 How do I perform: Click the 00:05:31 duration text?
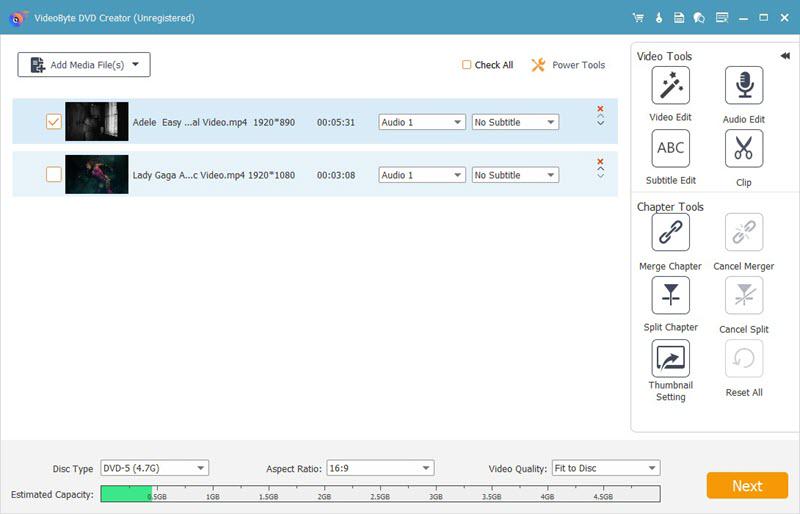click(336, 123)
